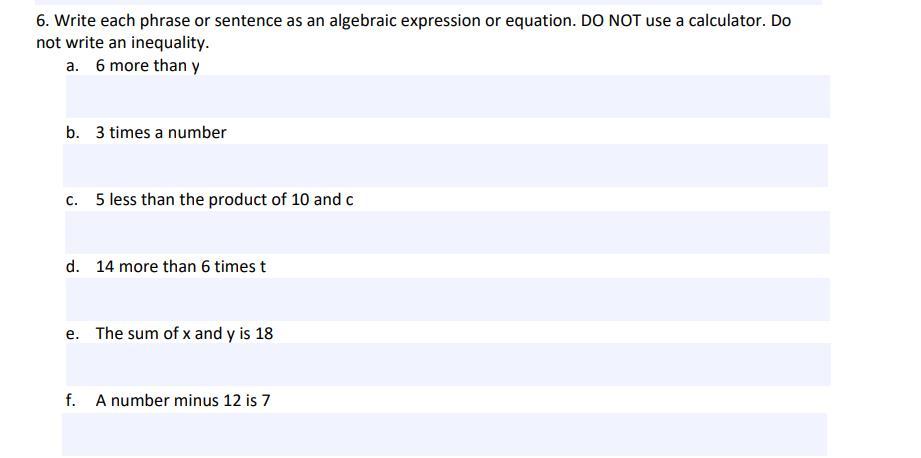Click the answer field under '6 more than y'
921x458 pixels.
coord(447,96)
